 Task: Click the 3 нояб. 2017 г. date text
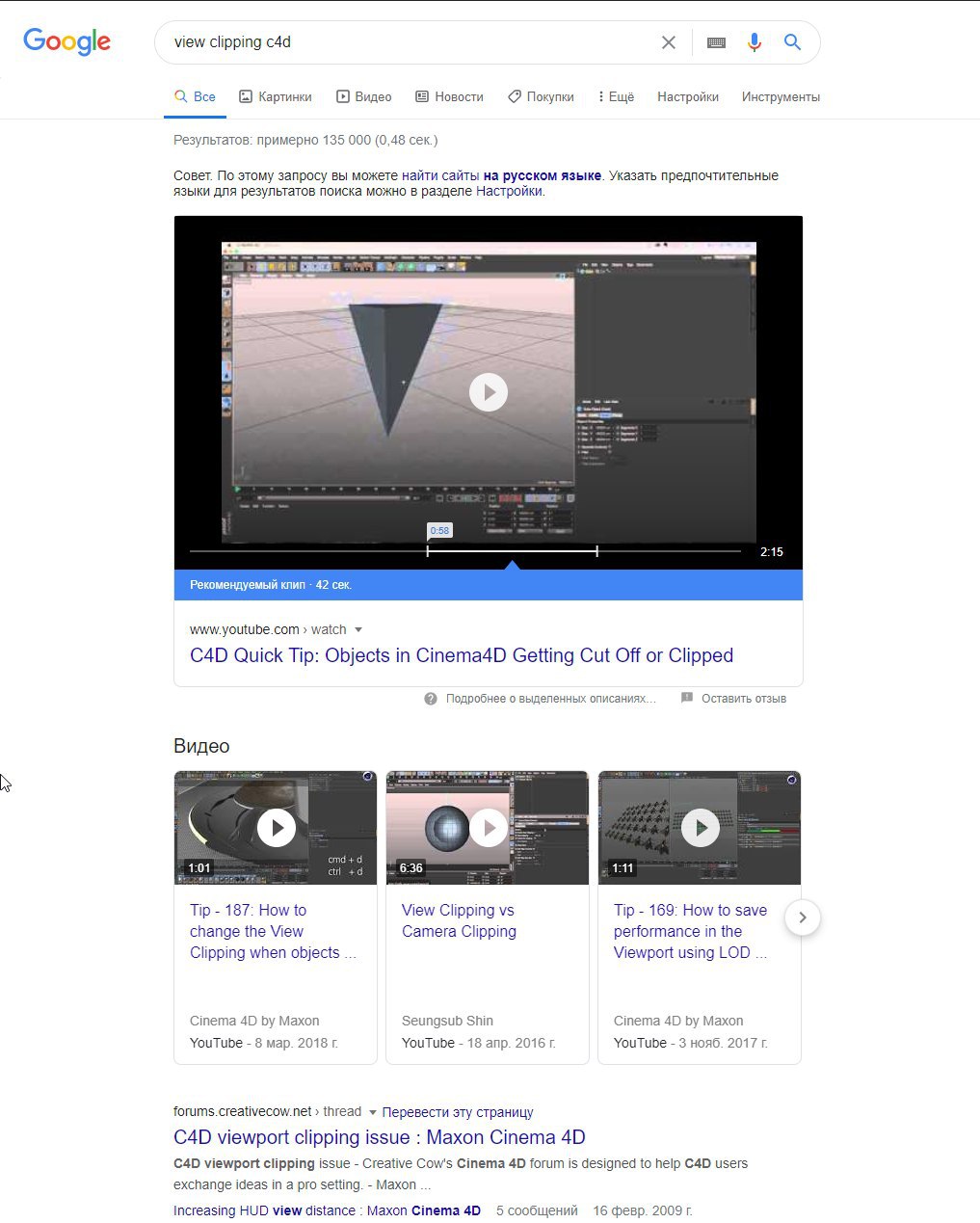[x=723, y=1043]
